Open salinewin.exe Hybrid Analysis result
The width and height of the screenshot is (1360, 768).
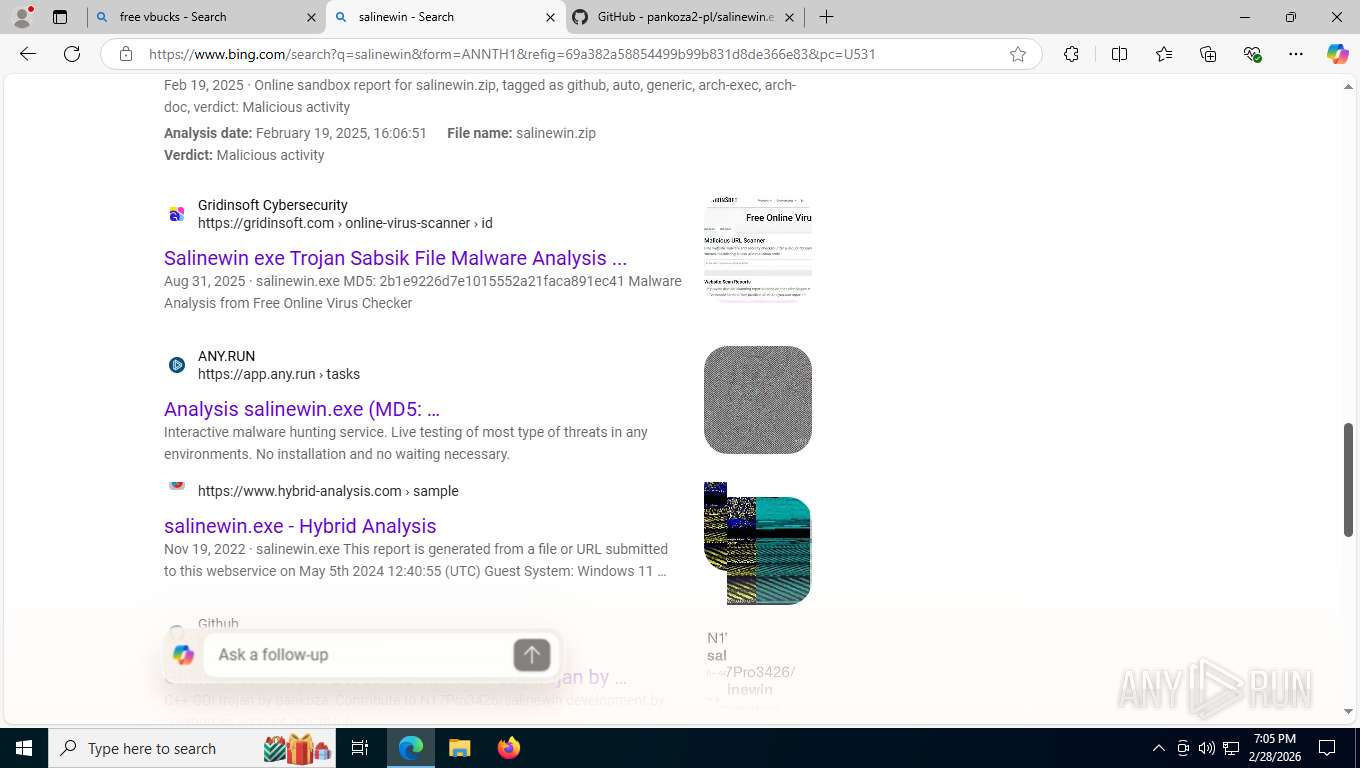point(300,526)
